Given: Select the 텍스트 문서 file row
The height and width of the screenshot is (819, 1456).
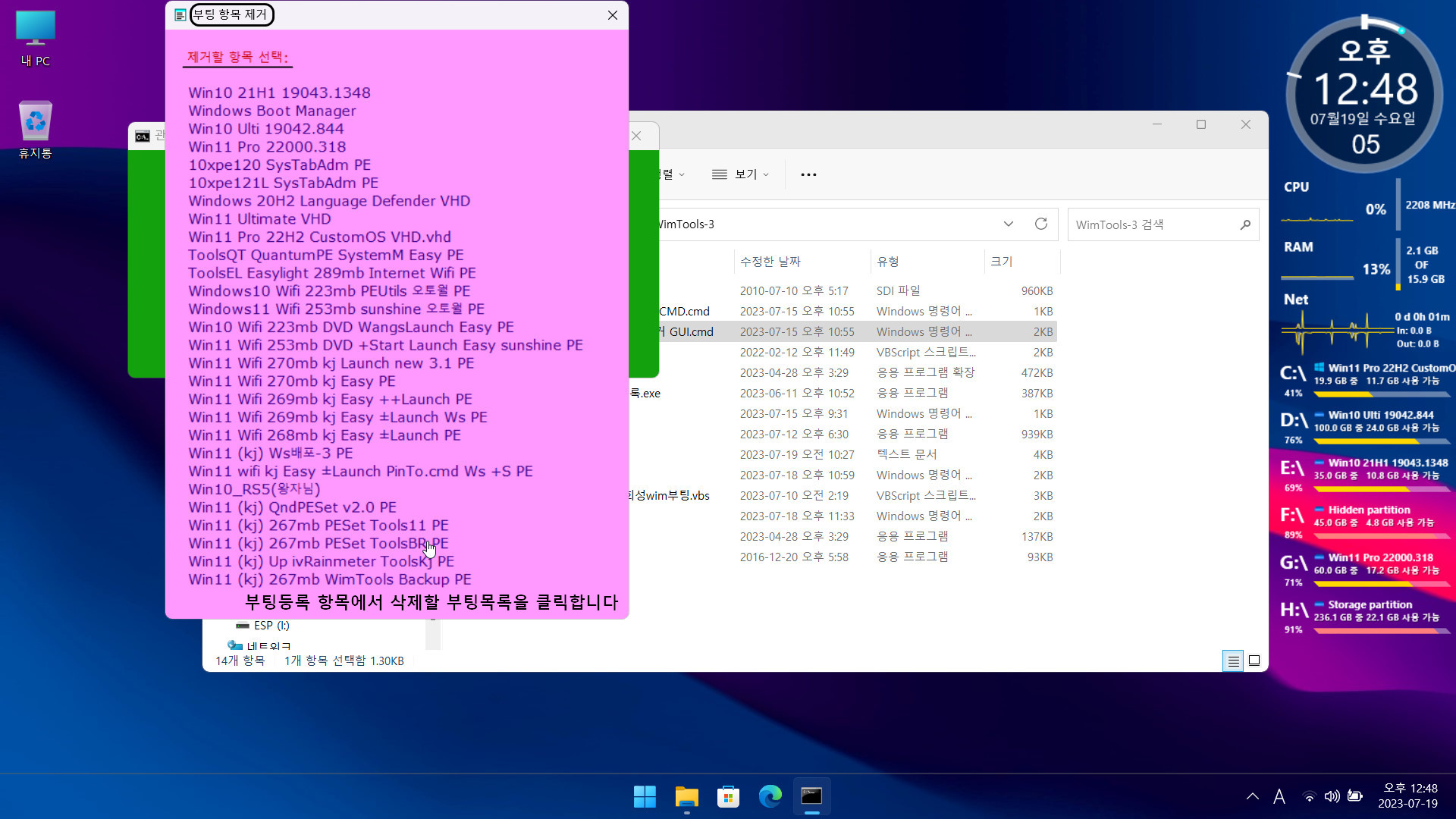Looking at the screenshot, I should pyautogui.click(x=843, y=454).
